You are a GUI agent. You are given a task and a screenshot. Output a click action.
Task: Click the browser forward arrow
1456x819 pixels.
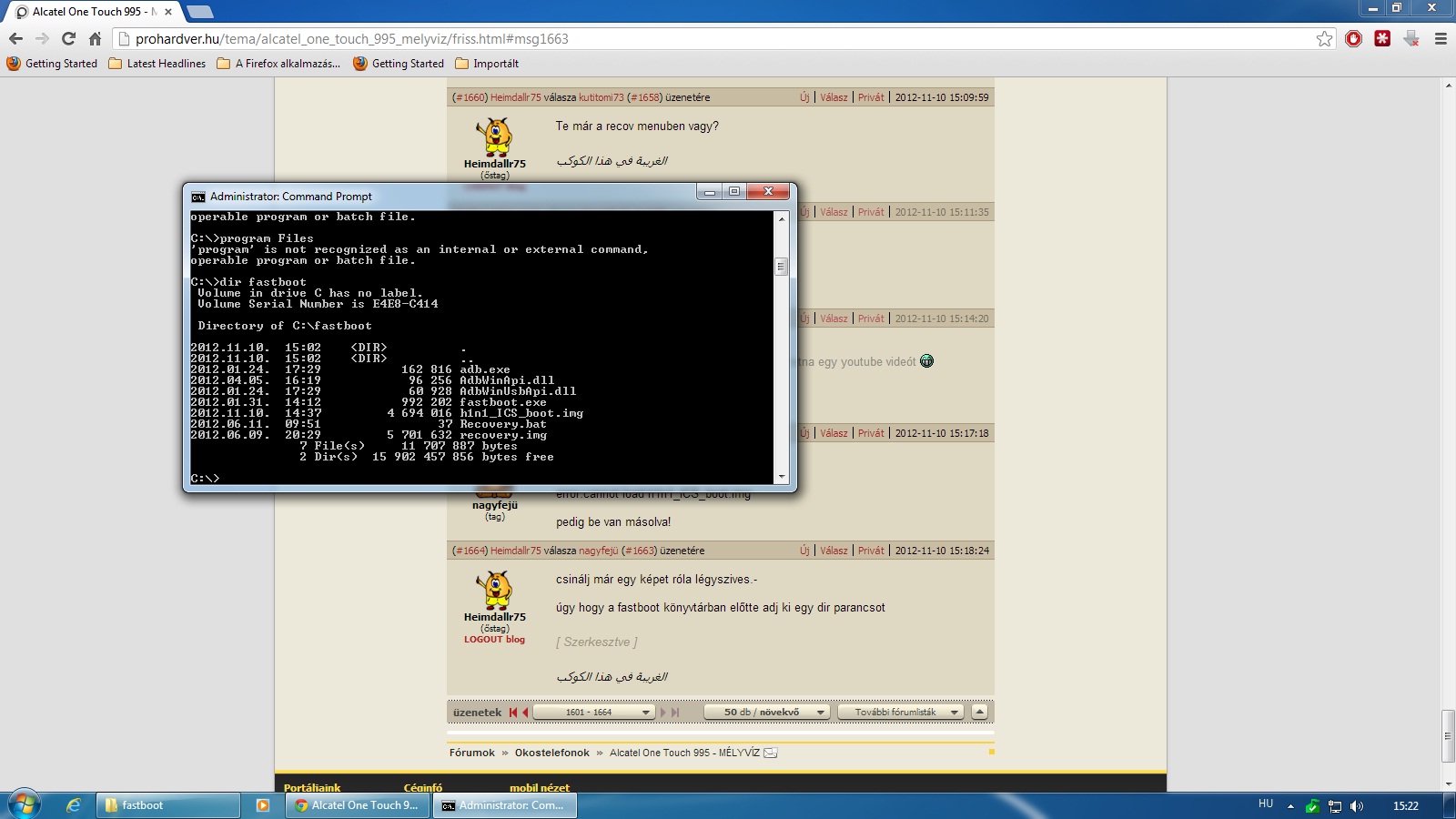42,38
